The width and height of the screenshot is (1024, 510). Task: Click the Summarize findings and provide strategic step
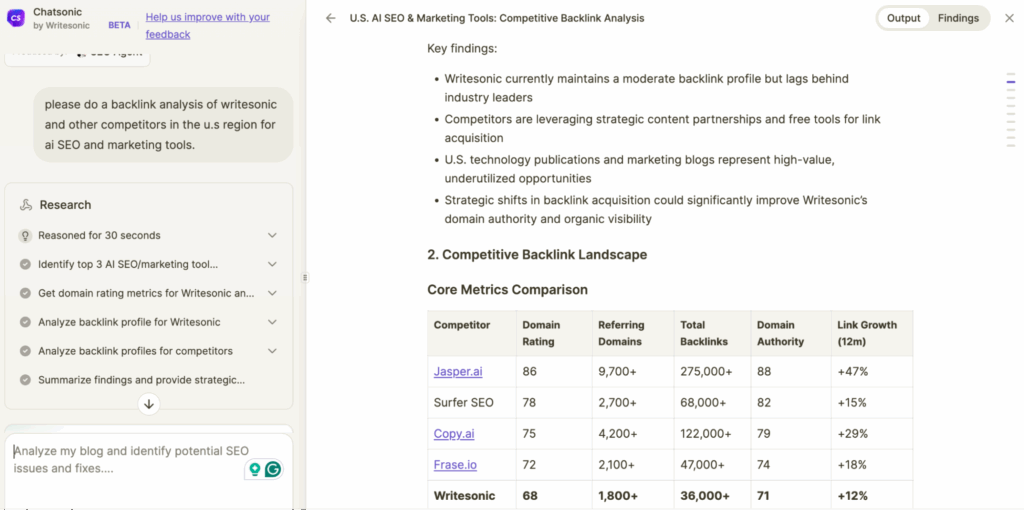tap(142, 379)
